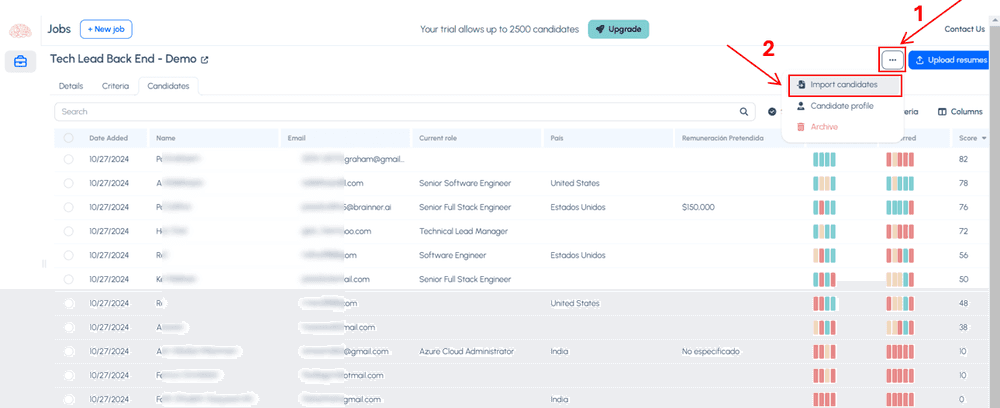The width and height of the screenshot is (1000, 408).
Task: Select the checkbox for the score 82 candidate
Action: [x=68, y=159]
